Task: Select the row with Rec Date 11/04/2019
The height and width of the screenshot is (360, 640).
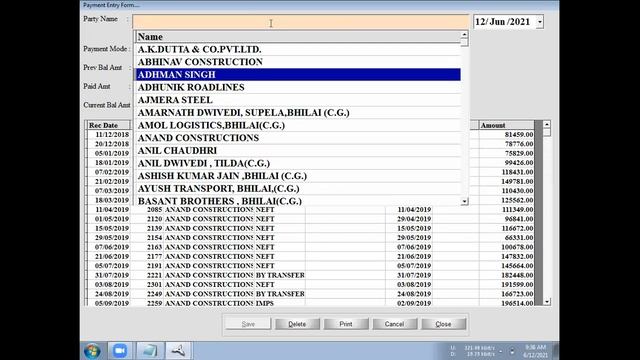Action: [310, 209]
